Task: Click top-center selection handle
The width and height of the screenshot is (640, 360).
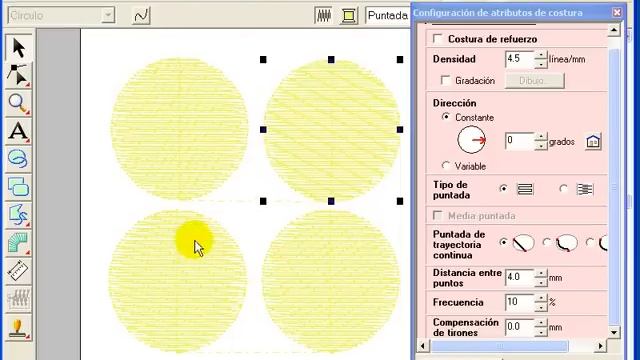Action: 331,60
